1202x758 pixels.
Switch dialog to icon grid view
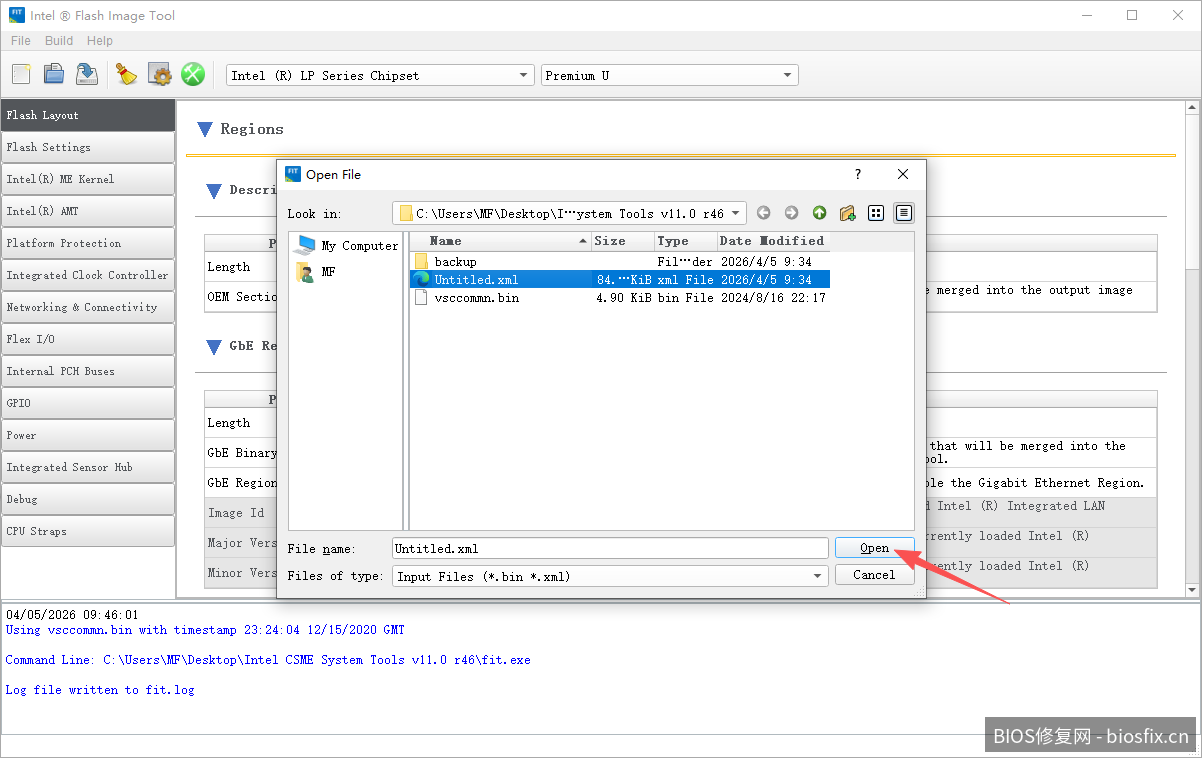[x=876, y=213]
